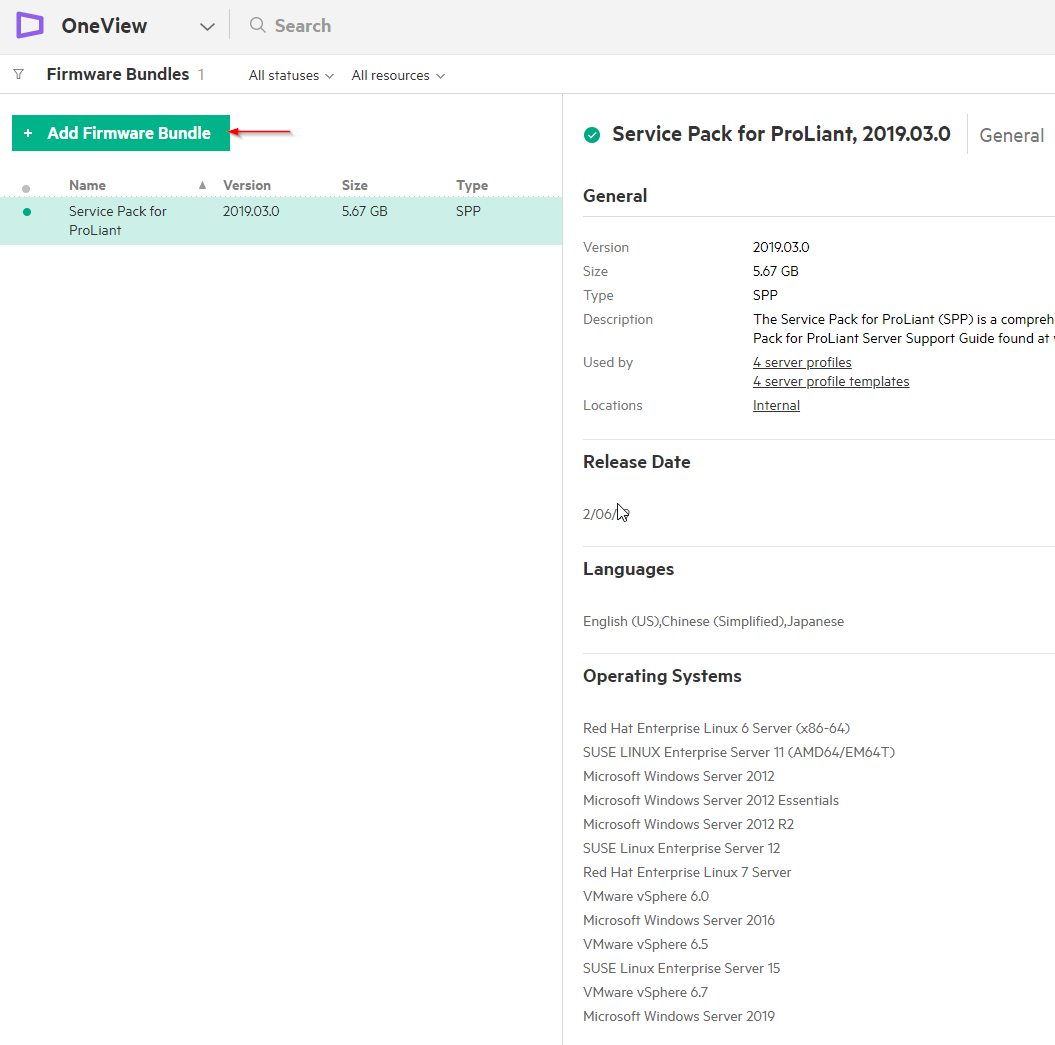The image size is (1055, 1045).
Task: Sort by status column header dot
Action: click(26, 189)
